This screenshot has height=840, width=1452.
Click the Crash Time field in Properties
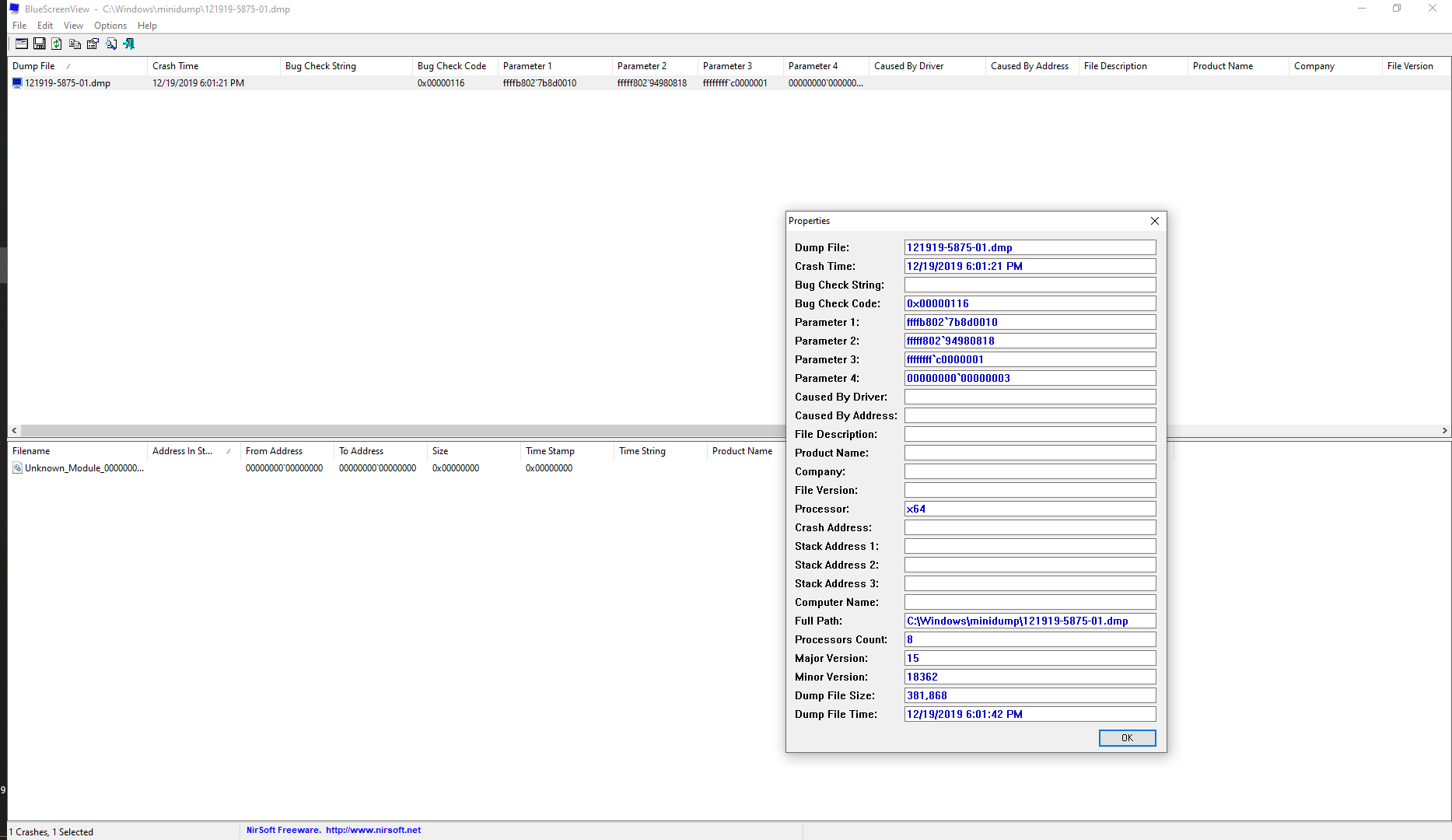click(1030, 266)
